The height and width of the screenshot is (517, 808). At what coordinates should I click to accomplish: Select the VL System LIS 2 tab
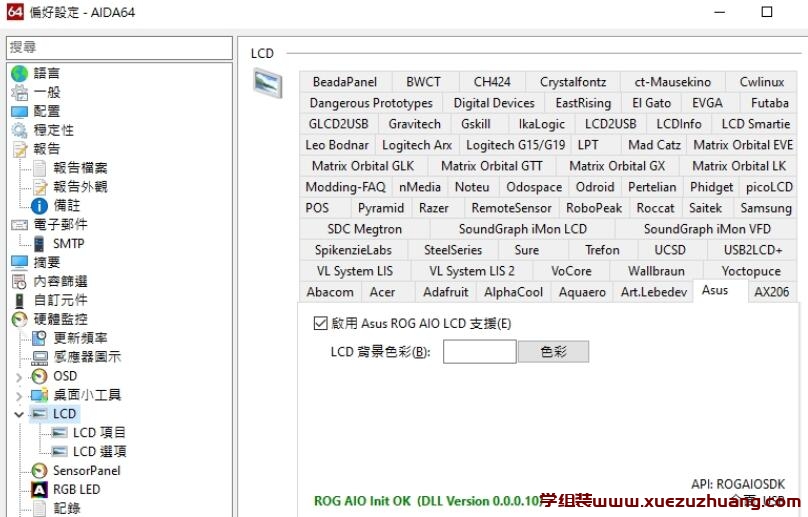pyautogui.click(x=472, y=271)
